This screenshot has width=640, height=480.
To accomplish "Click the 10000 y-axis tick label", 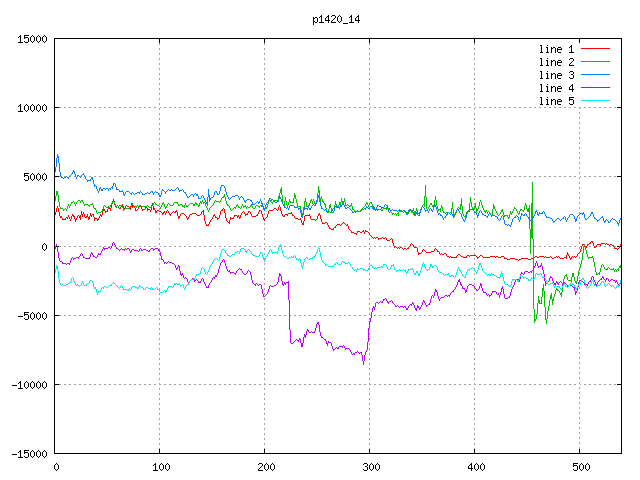I will (x=32, y=108).
